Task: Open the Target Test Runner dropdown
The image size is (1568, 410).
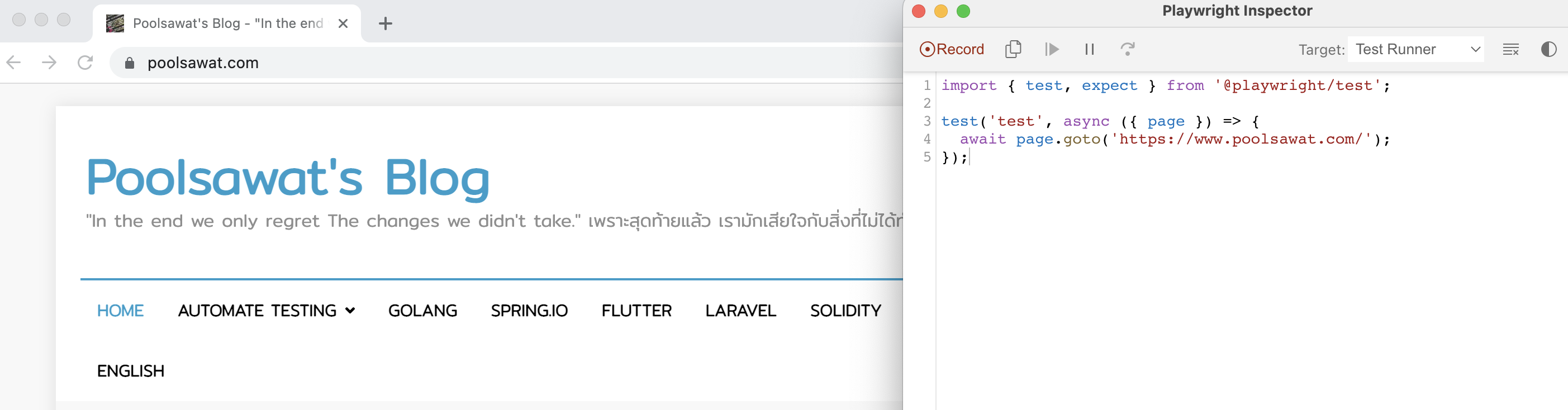Action: (x=1415, y=49)
